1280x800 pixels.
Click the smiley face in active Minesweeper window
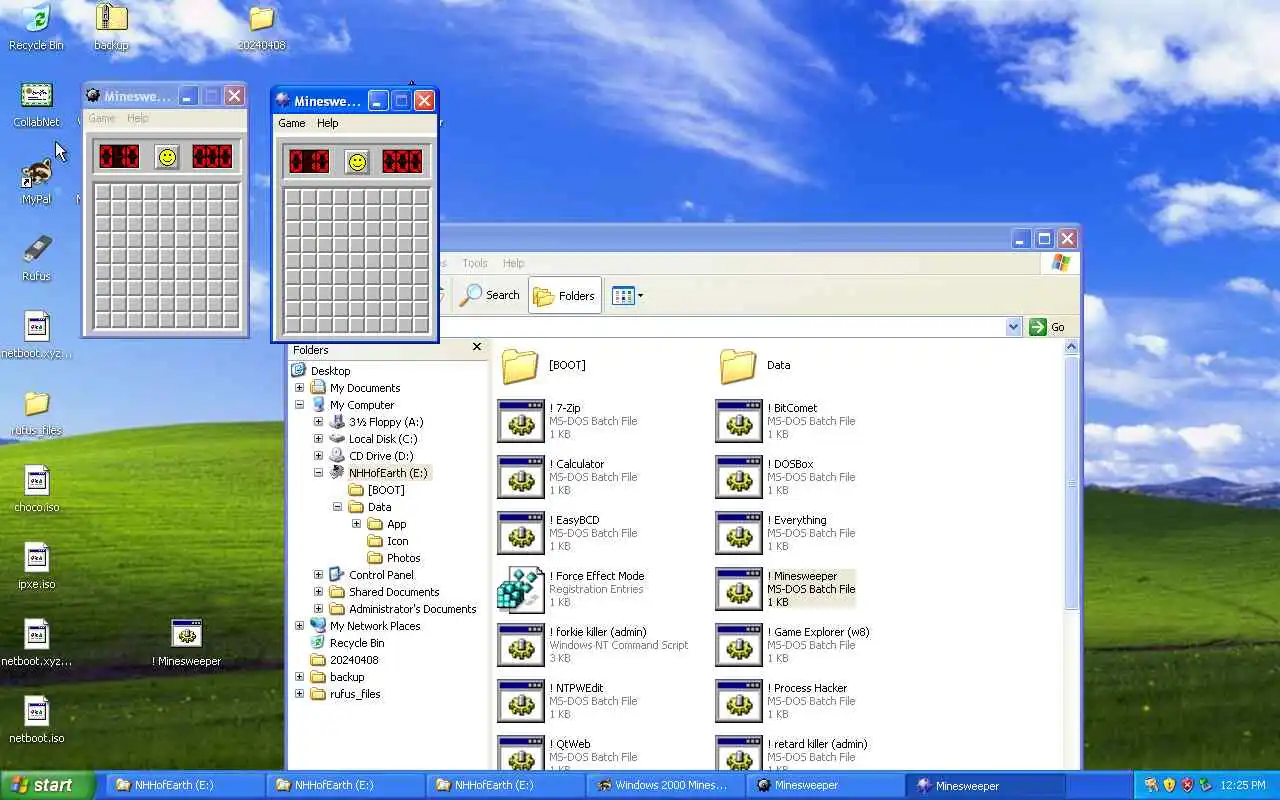pyautogui.click(x=357, y=161)
